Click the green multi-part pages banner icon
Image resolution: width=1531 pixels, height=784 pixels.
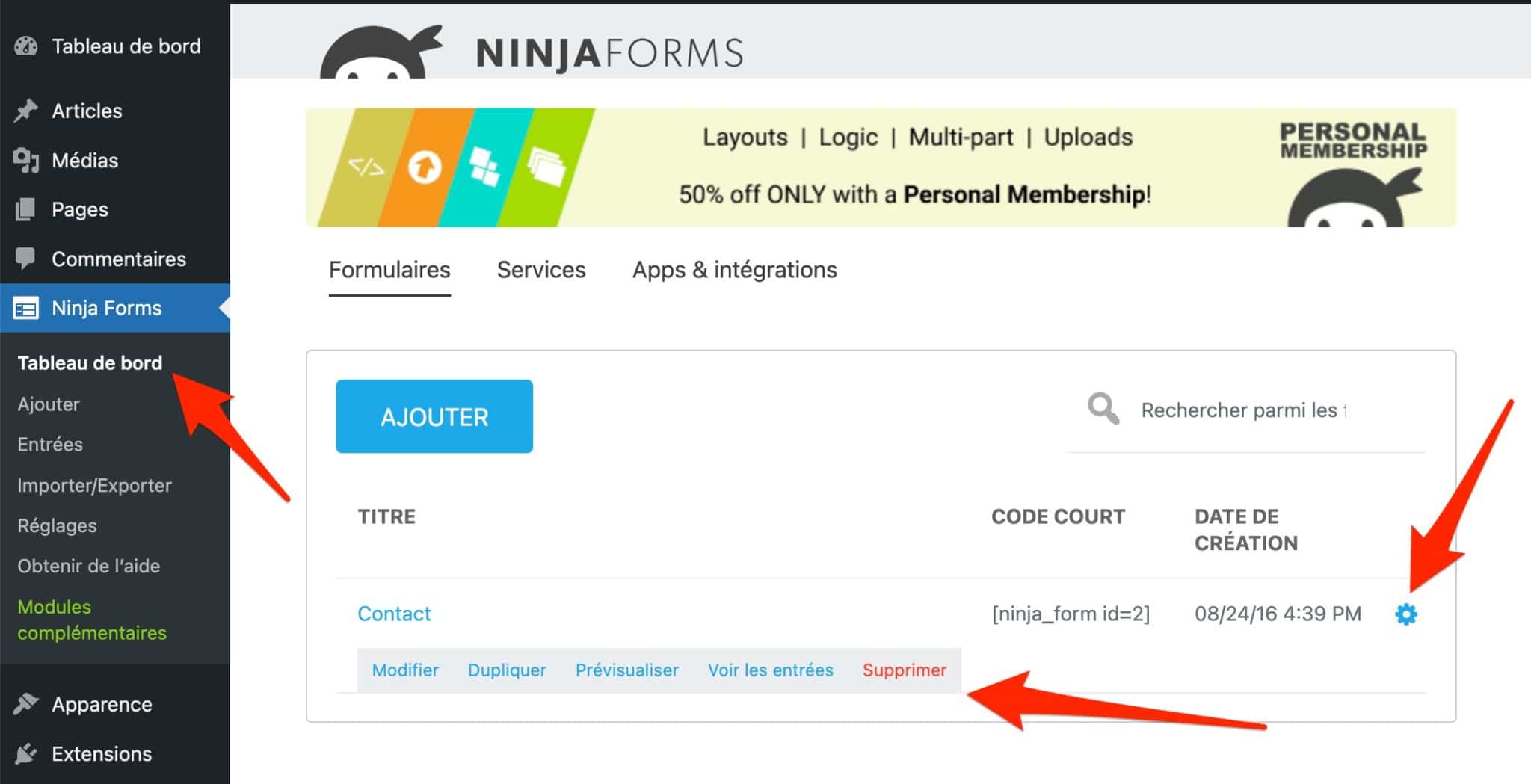[x=546, y=166]
